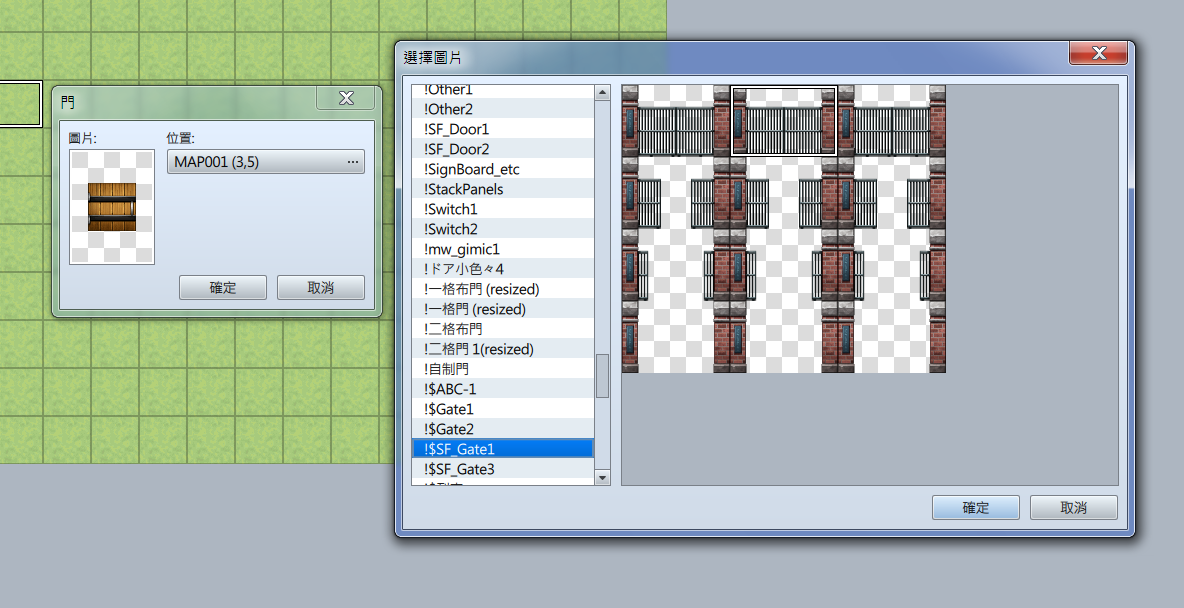Select !Switch1 in the image list
This screenshot has width=1184, height=608.
(x=503, y=209)
